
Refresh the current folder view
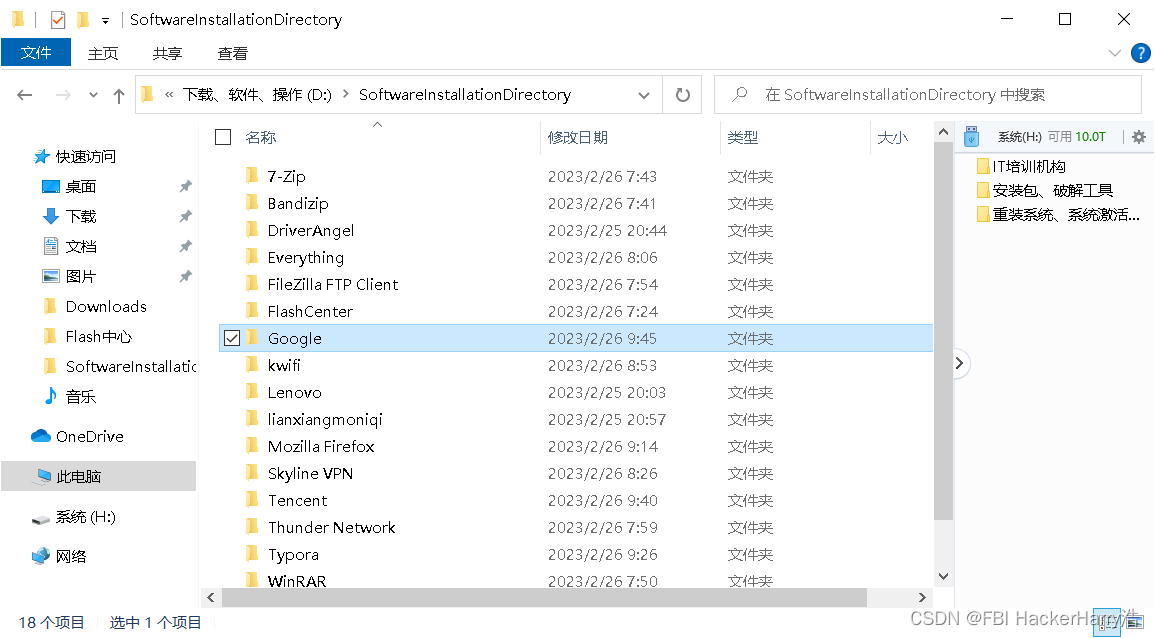coord(683,95)
